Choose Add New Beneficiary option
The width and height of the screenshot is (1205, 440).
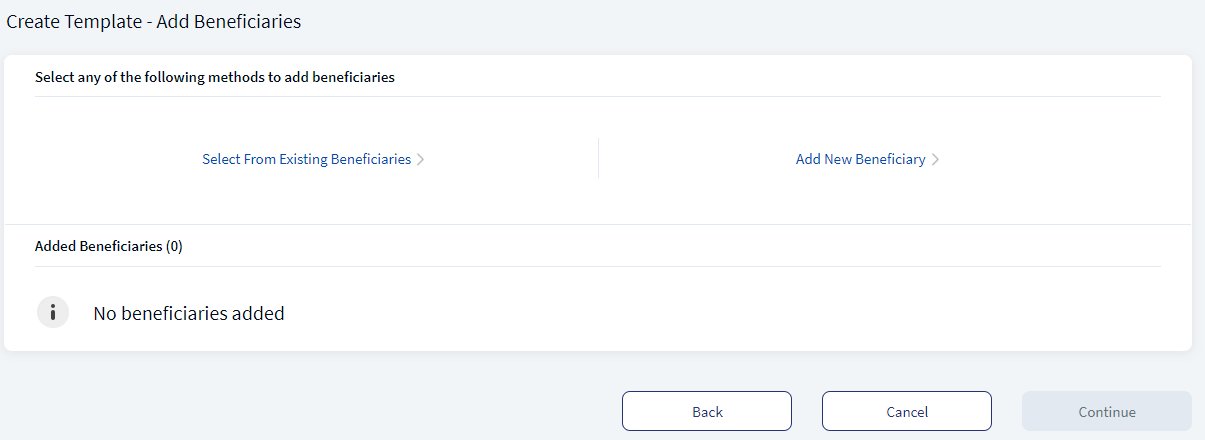click(861, 159)
